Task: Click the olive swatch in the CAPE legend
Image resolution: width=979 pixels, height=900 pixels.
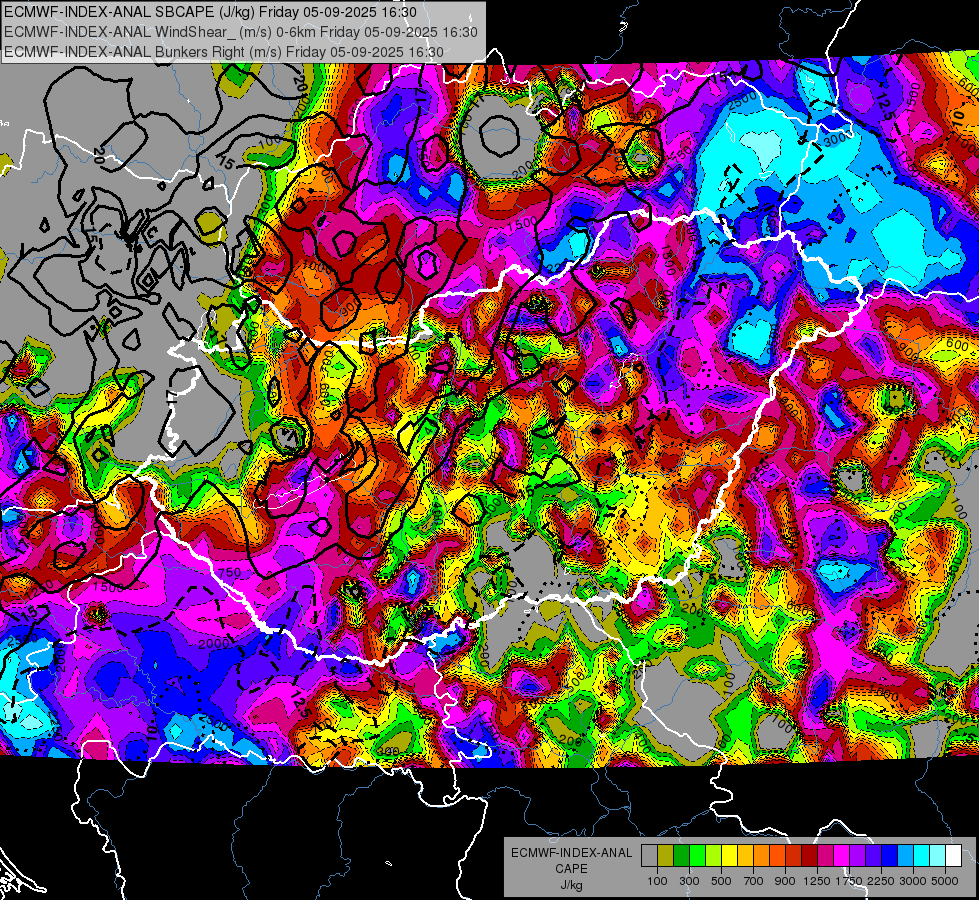Action: tap(666, 856)
